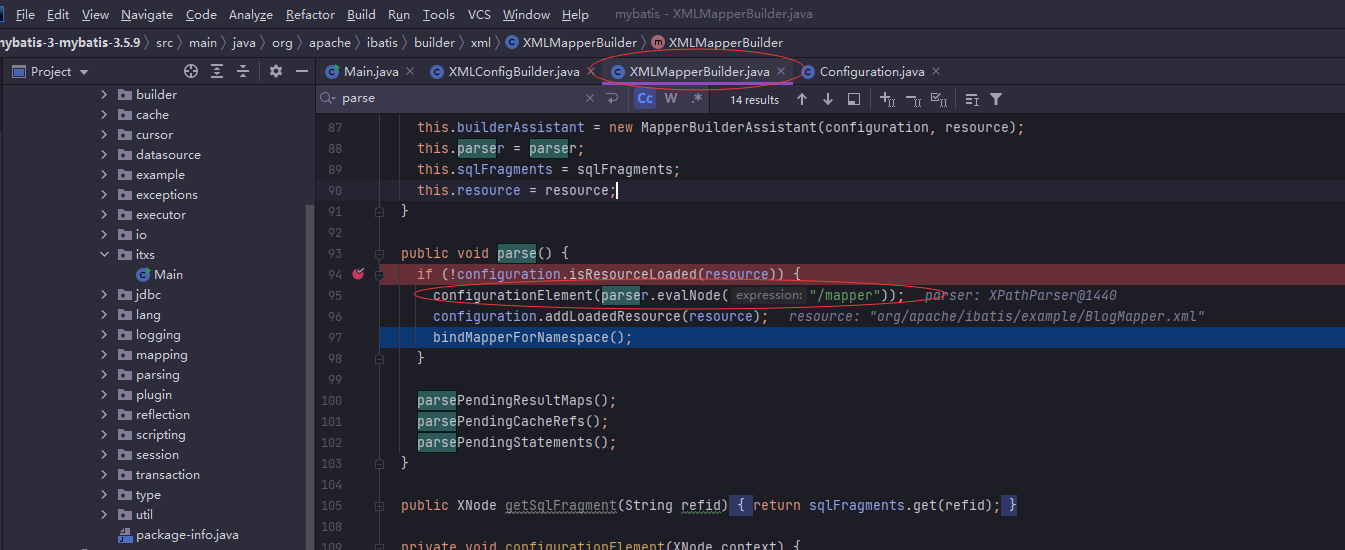Click the XMLMapperBuilder method breadcrumb at path end
This screenshot has width=1345, height=550.
click(x=717, y=43)
